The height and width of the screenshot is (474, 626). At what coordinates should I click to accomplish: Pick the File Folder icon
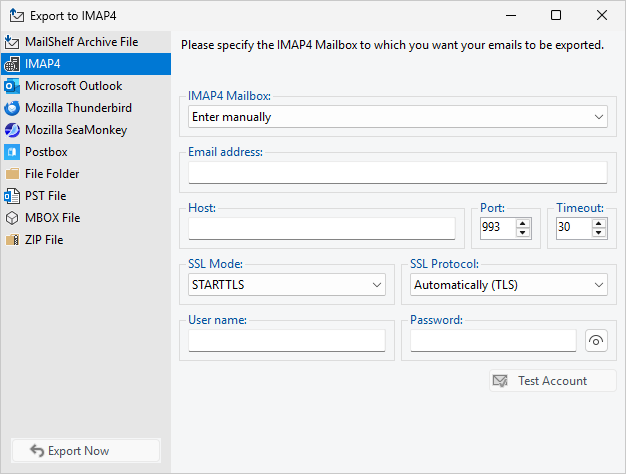[12, 174]
